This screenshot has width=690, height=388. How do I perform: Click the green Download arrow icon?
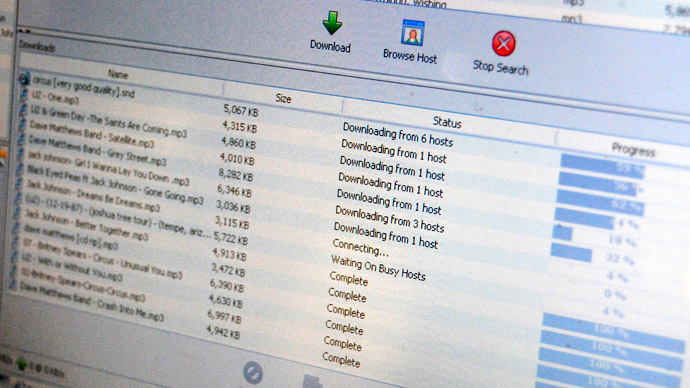(x=332, y=22)
